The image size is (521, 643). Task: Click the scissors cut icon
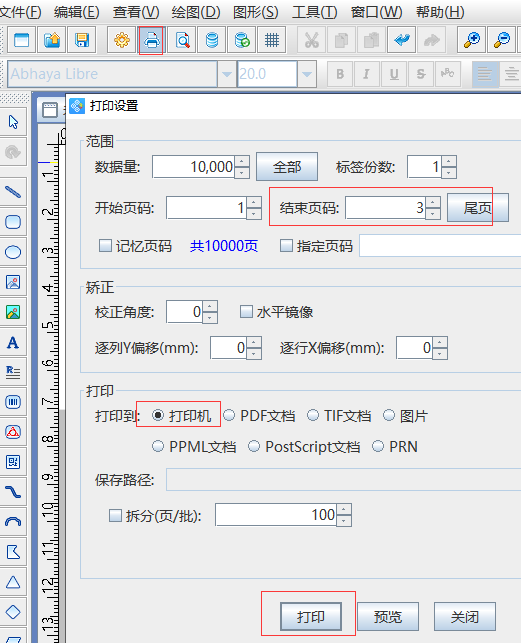(x=312, y=40)
